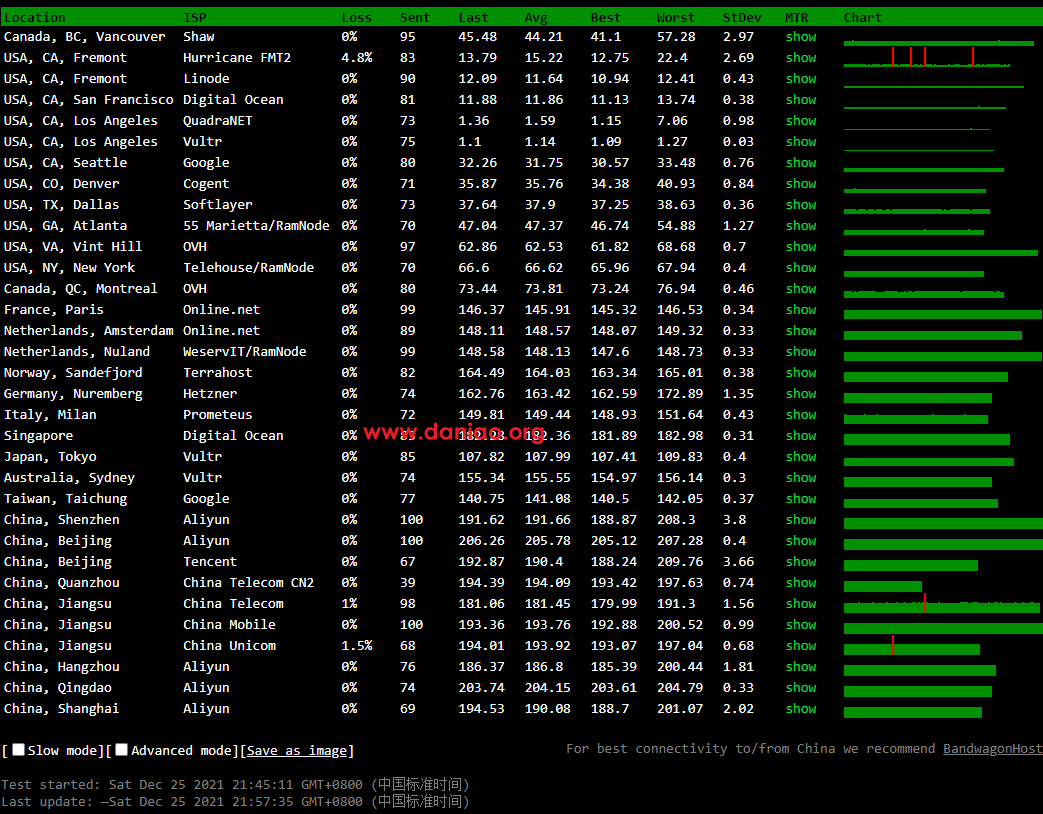
Task: Show MTR for Jiangsu China Mobile
Action: click(801, 624)
